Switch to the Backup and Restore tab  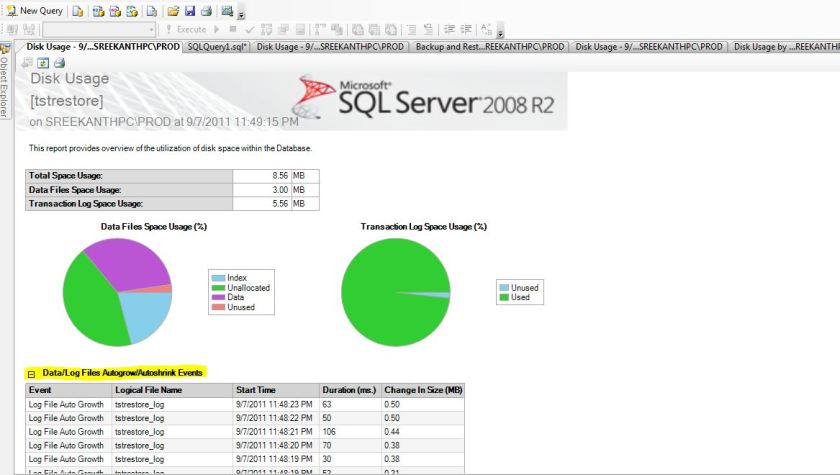(x=490, y=46)
